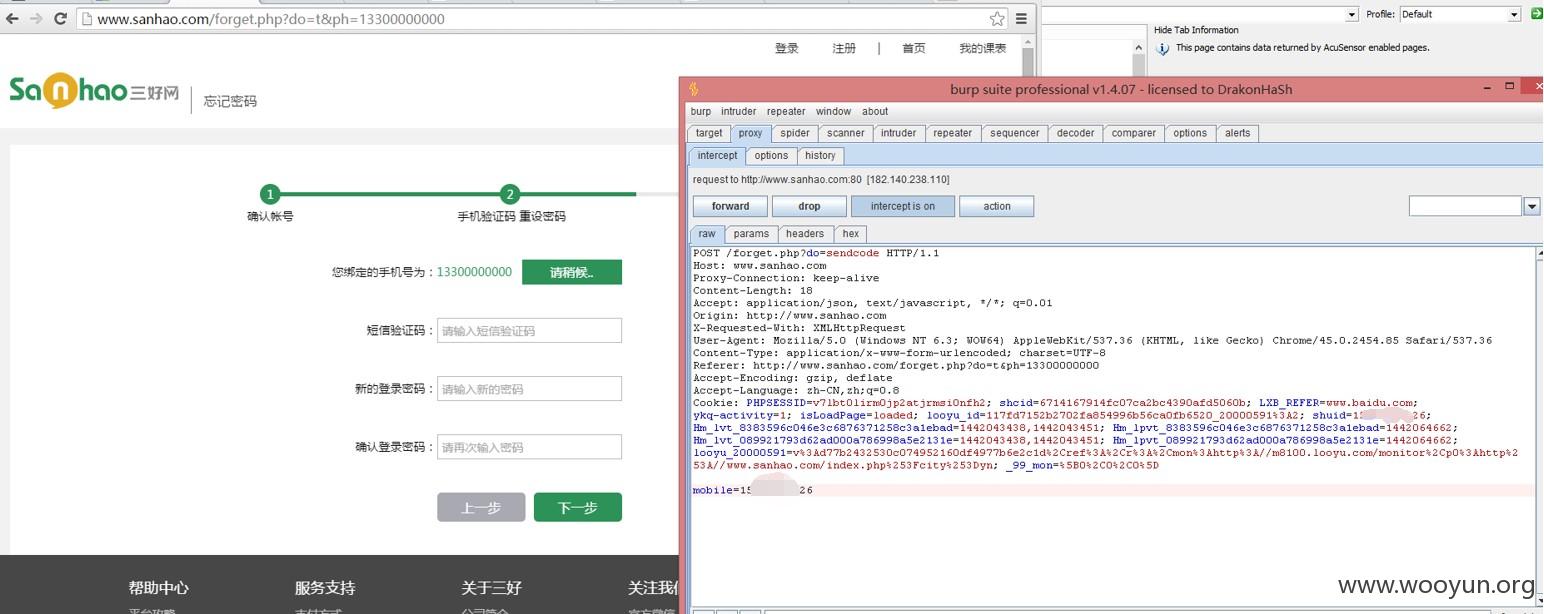1544x614 pixels.
Task: Click the 服务支持 footer heading
Action: [325, 588]
